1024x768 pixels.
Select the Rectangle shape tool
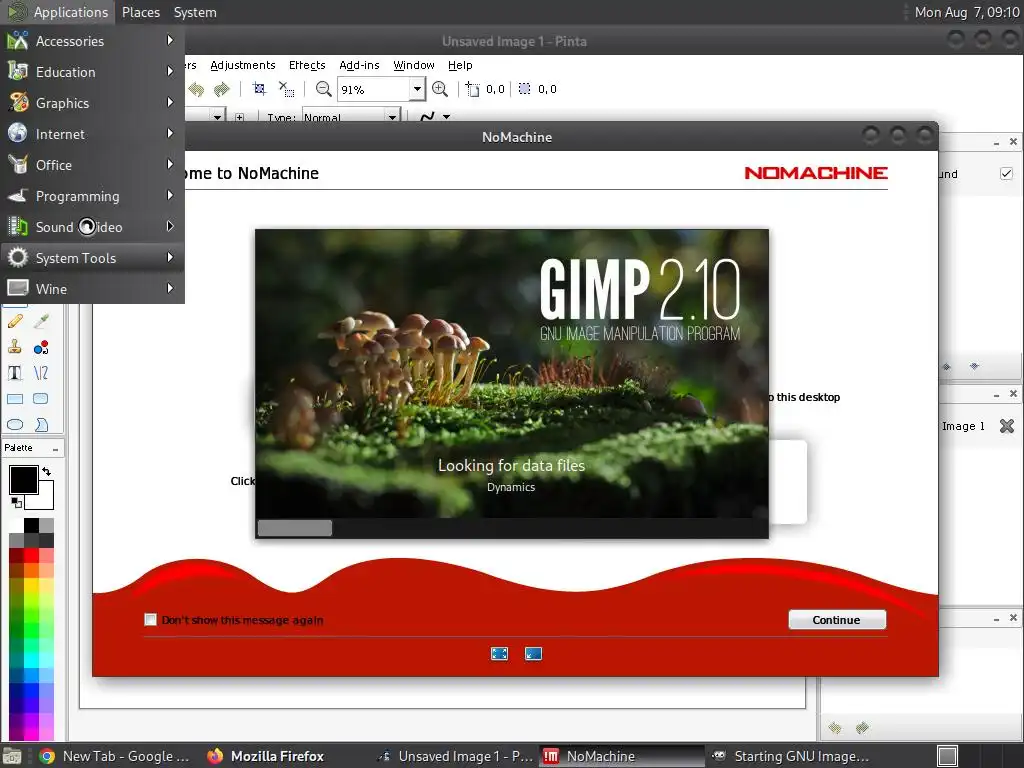(x=15, y=398)
